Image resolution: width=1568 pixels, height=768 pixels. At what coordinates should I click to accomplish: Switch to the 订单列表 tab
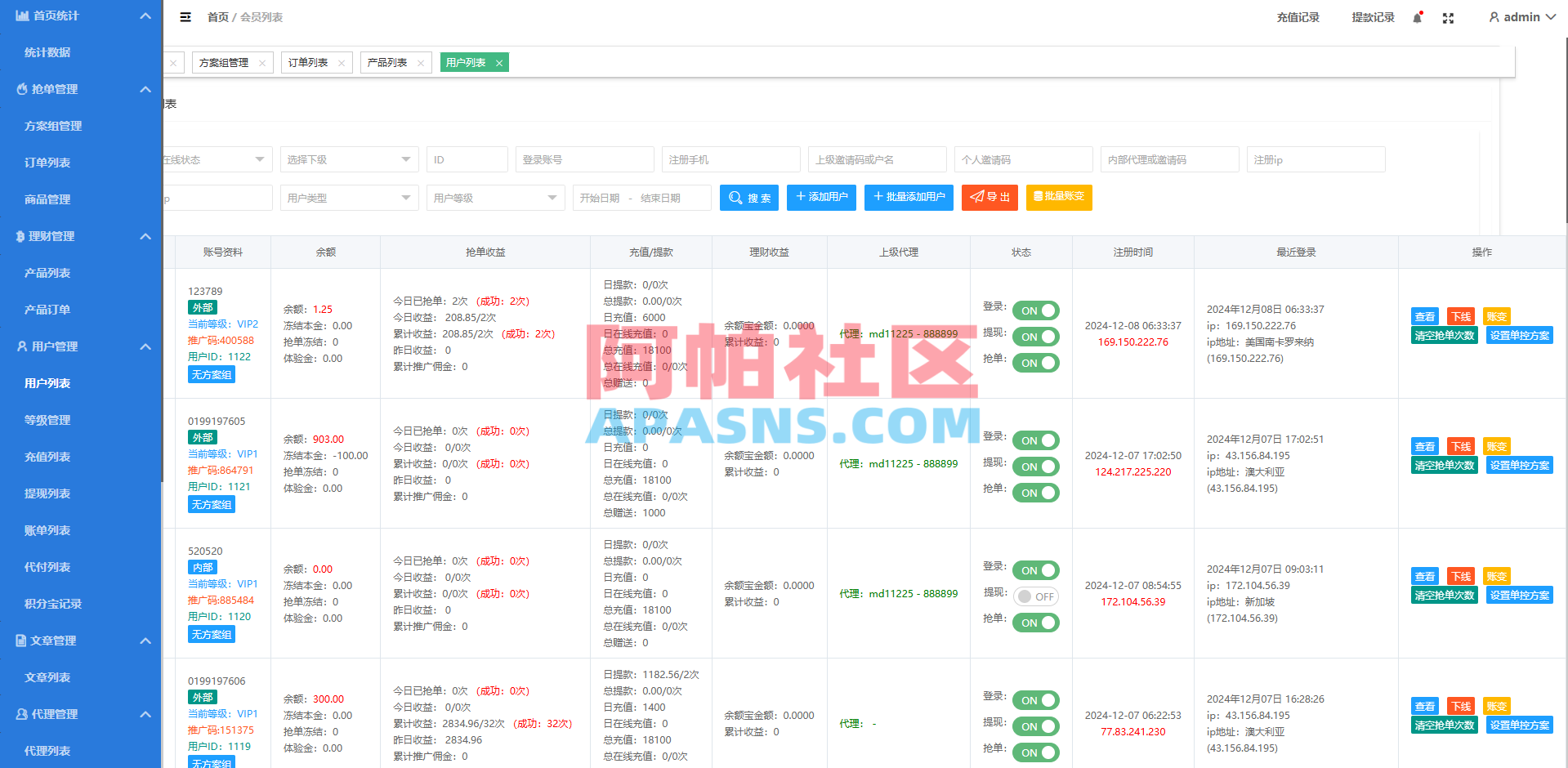(x=309, y=62)
